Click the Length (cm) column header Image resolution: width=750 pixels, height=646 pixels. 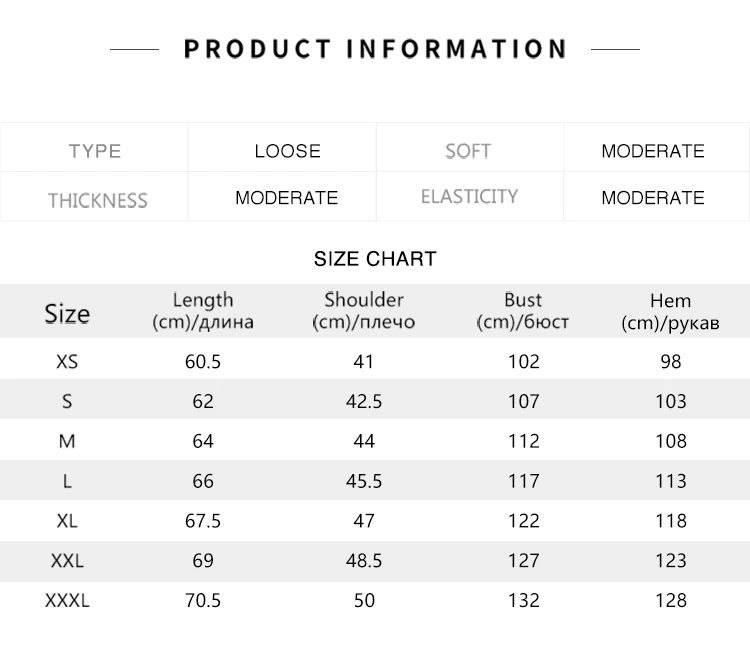click(203, 311)
